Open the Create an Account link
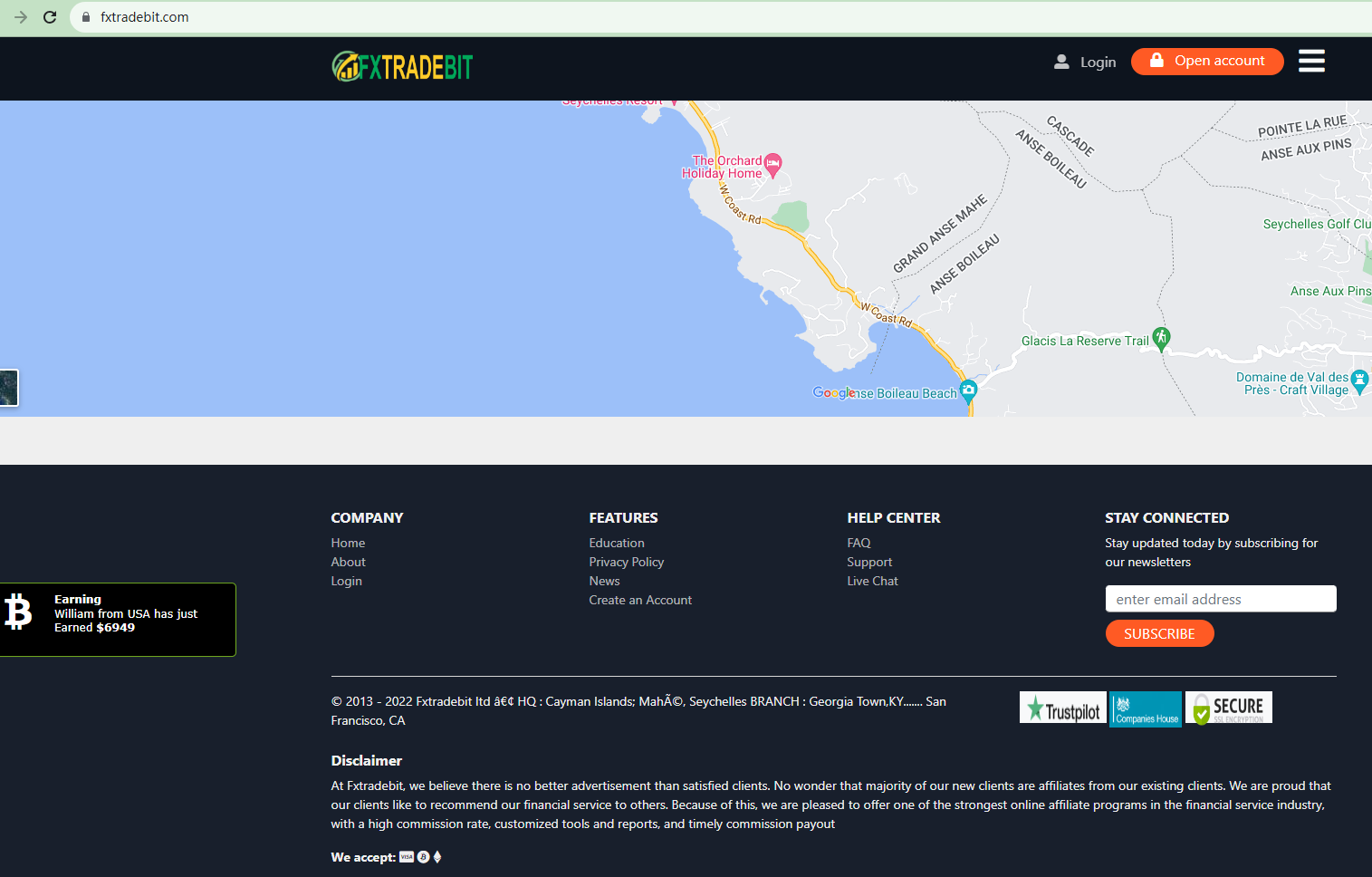Screen dimensions: 1372x877 [640, 600]
